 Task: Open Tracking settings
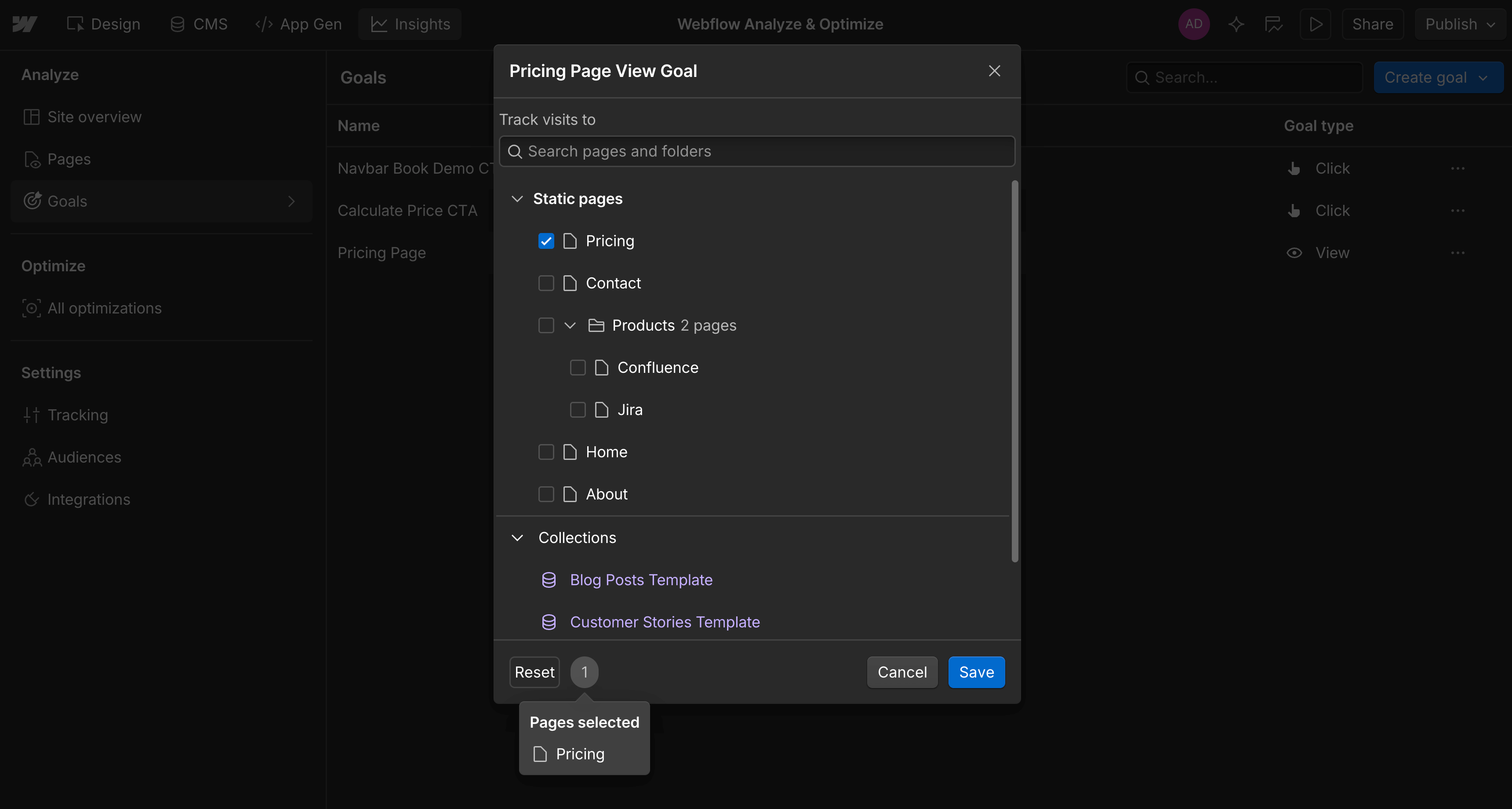[x=77, y=415]
